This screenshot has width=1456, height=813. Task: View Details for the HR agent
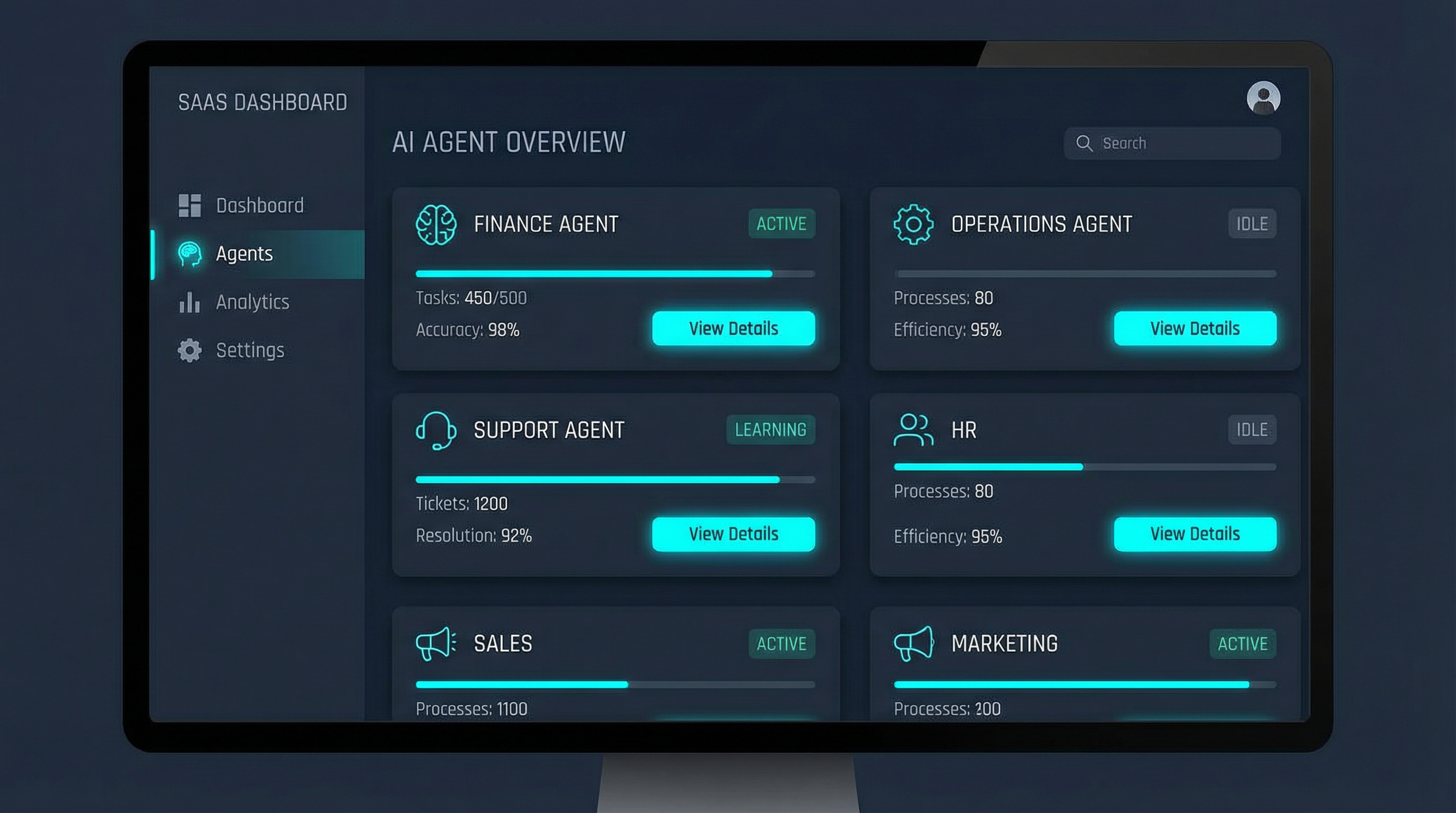pyautogui.click(x=1196, y=533)
